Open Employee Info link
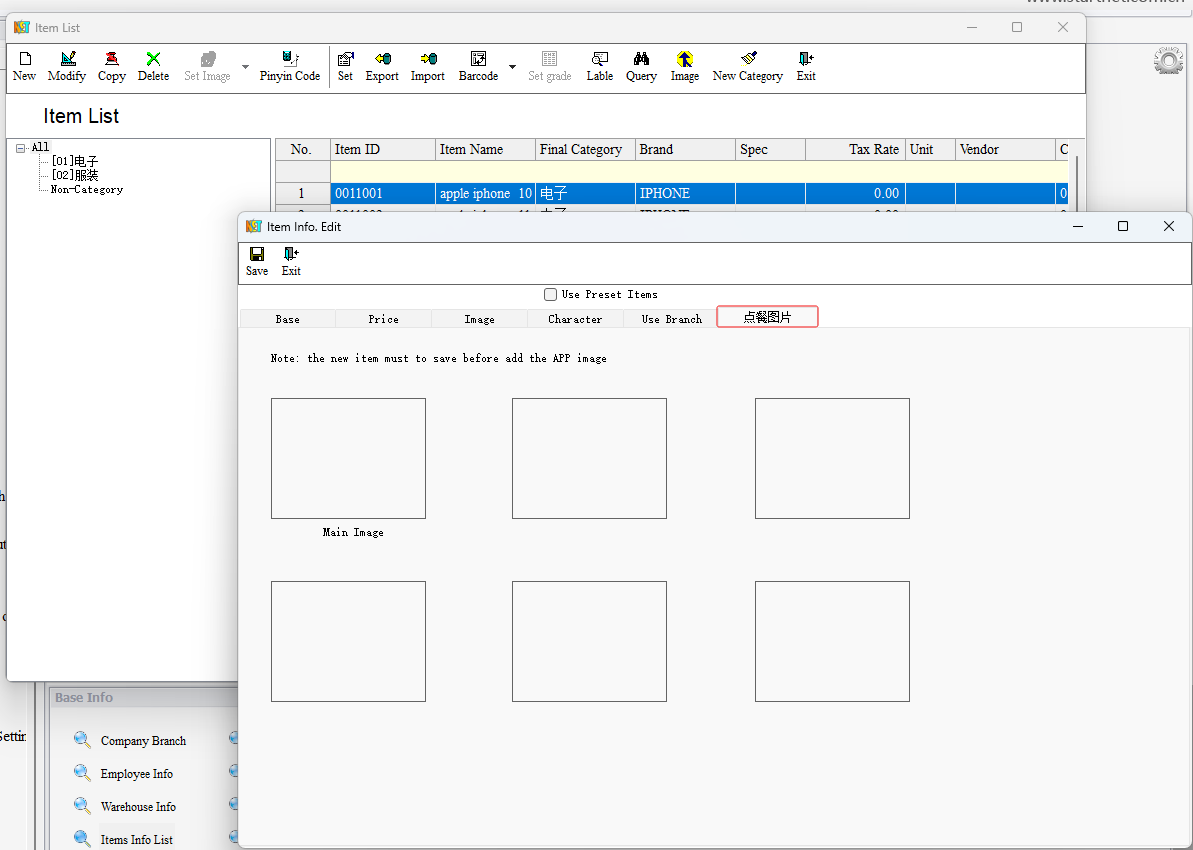Screen dimensions: 1193x850 136,774
